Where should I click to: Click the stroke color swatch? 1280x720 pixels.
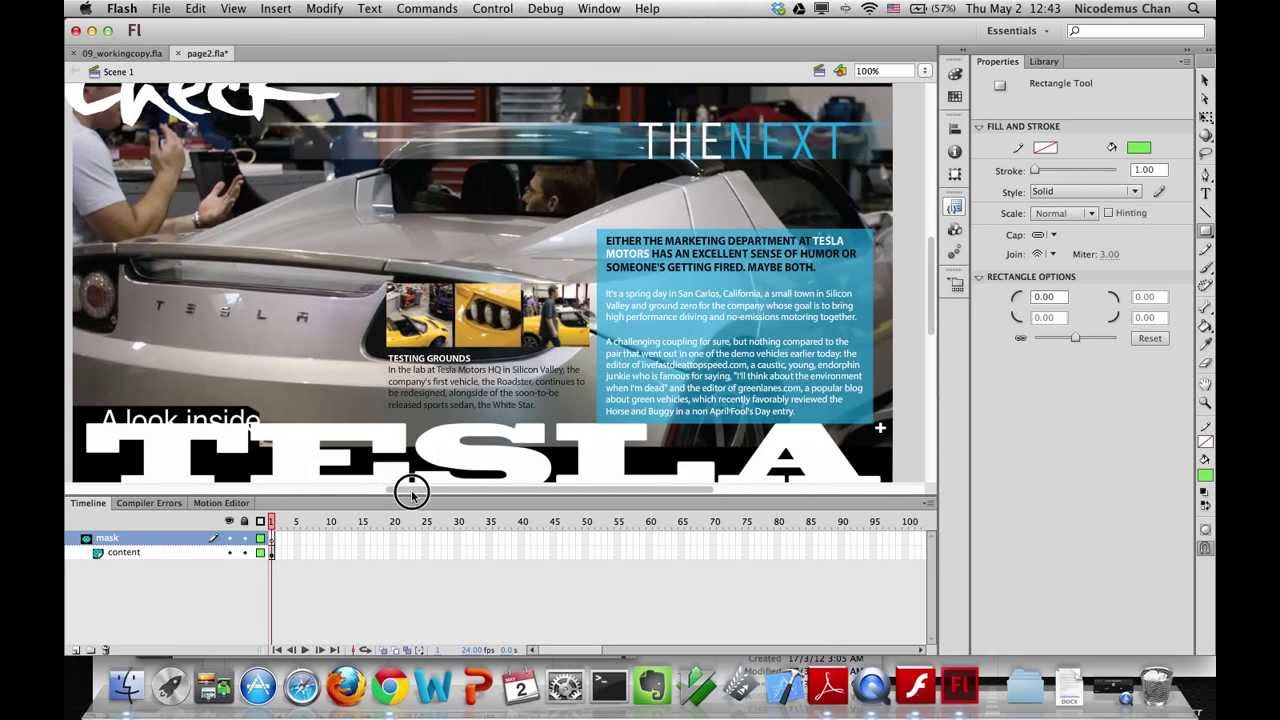click(1045, 148)
